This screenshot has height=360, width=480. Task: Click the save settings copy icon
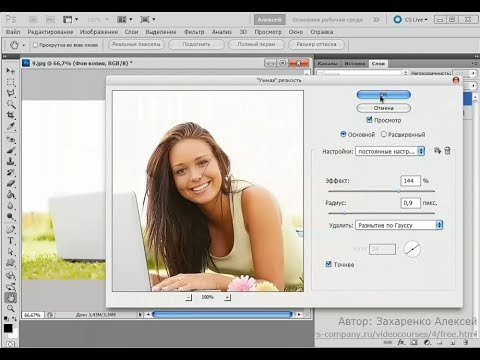point(437,151)
